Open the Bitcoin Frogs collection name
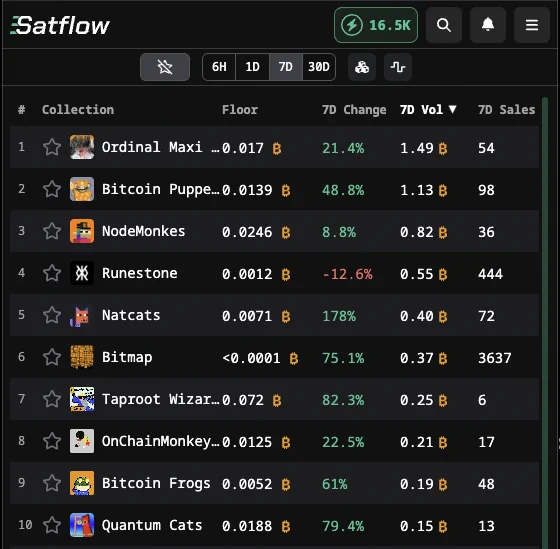 click(156, 483)
